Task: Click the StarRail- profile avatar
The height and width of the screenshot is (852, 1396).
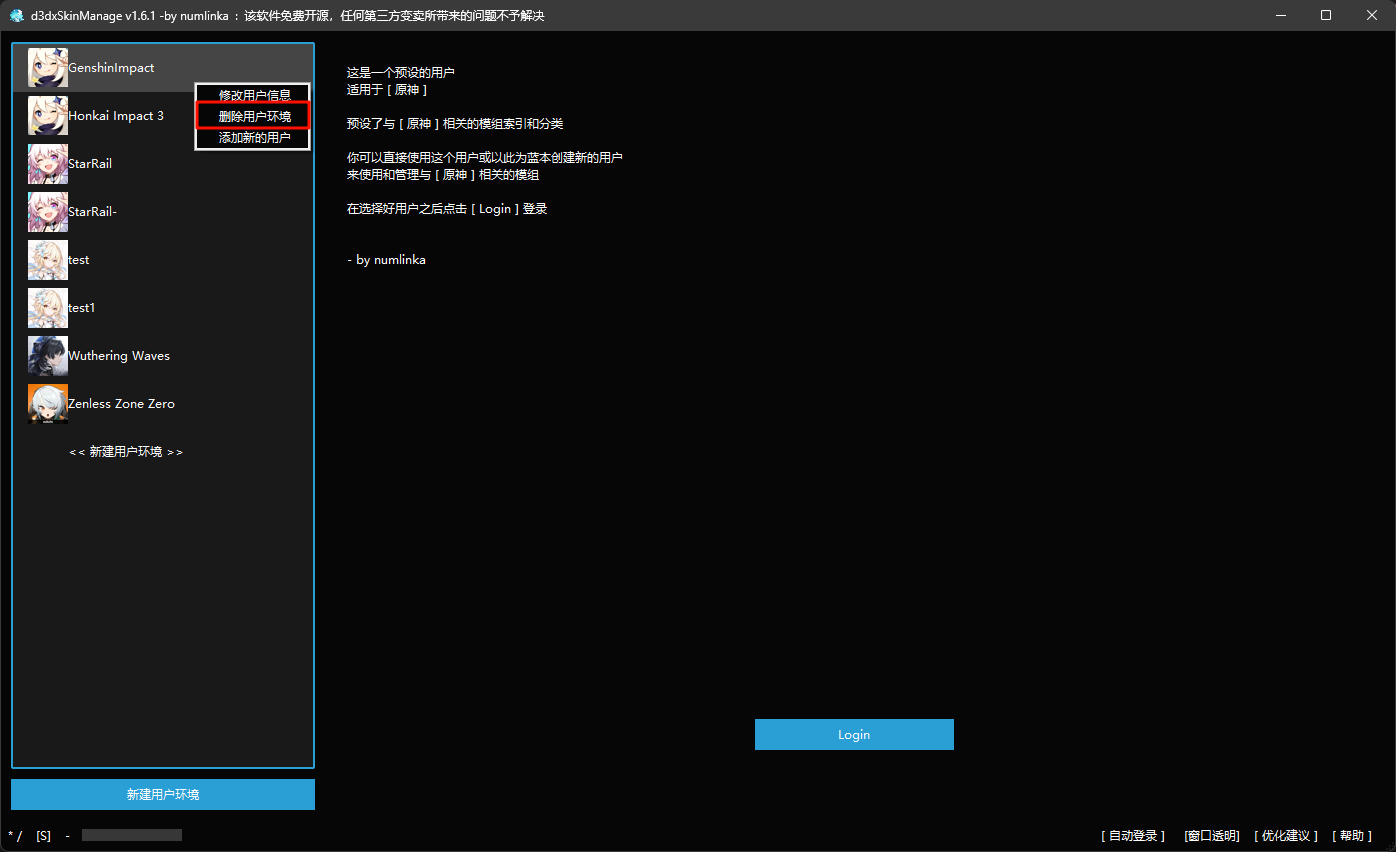Action: 48,212
